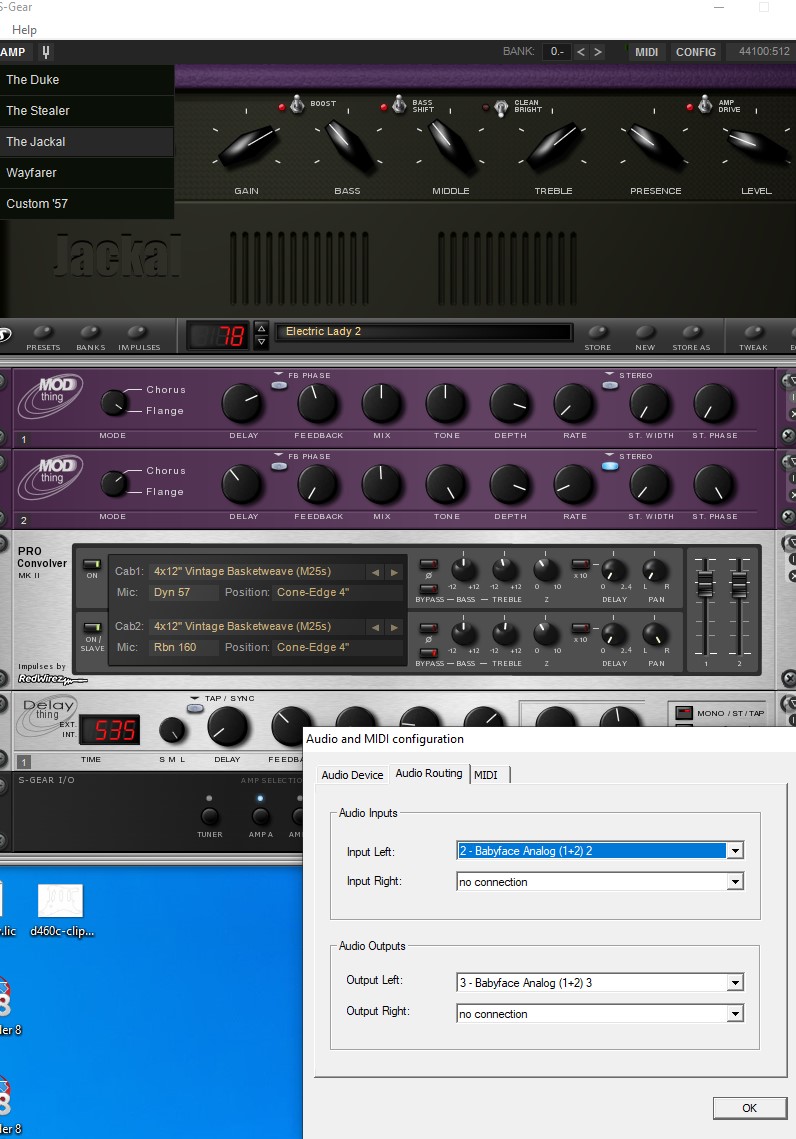
Task: Click the OK button
Action: click(749, 1108)
